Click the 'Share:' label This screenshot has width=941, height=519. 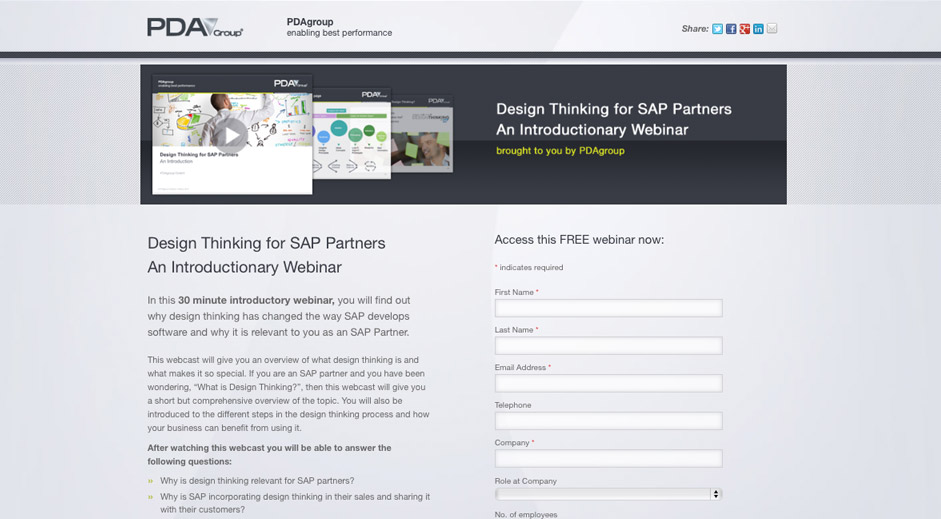pos(695,29)
